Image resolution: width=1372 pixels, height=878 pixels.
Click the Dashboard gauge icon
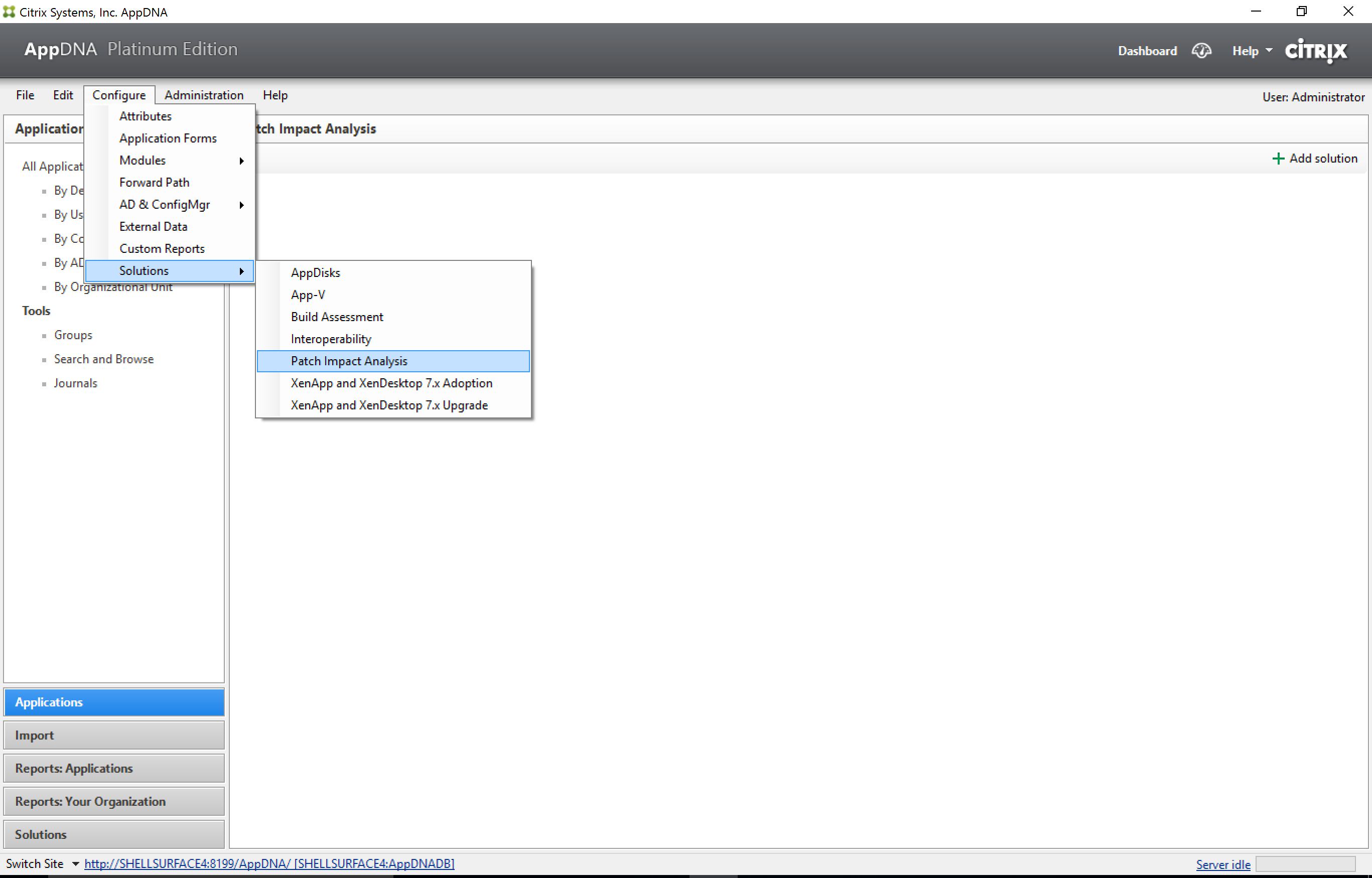click(x=1201, y=51)
